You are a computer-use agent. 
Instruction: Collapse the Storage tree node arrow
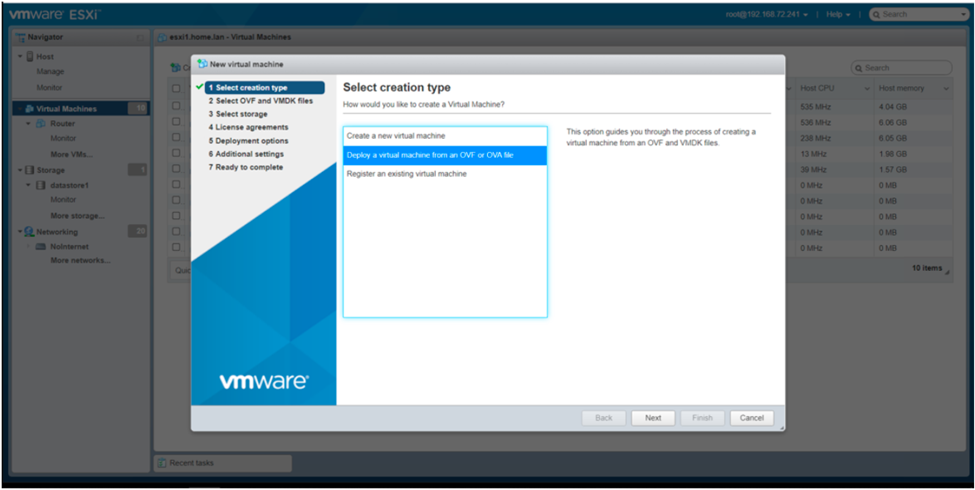click(21, 170)
